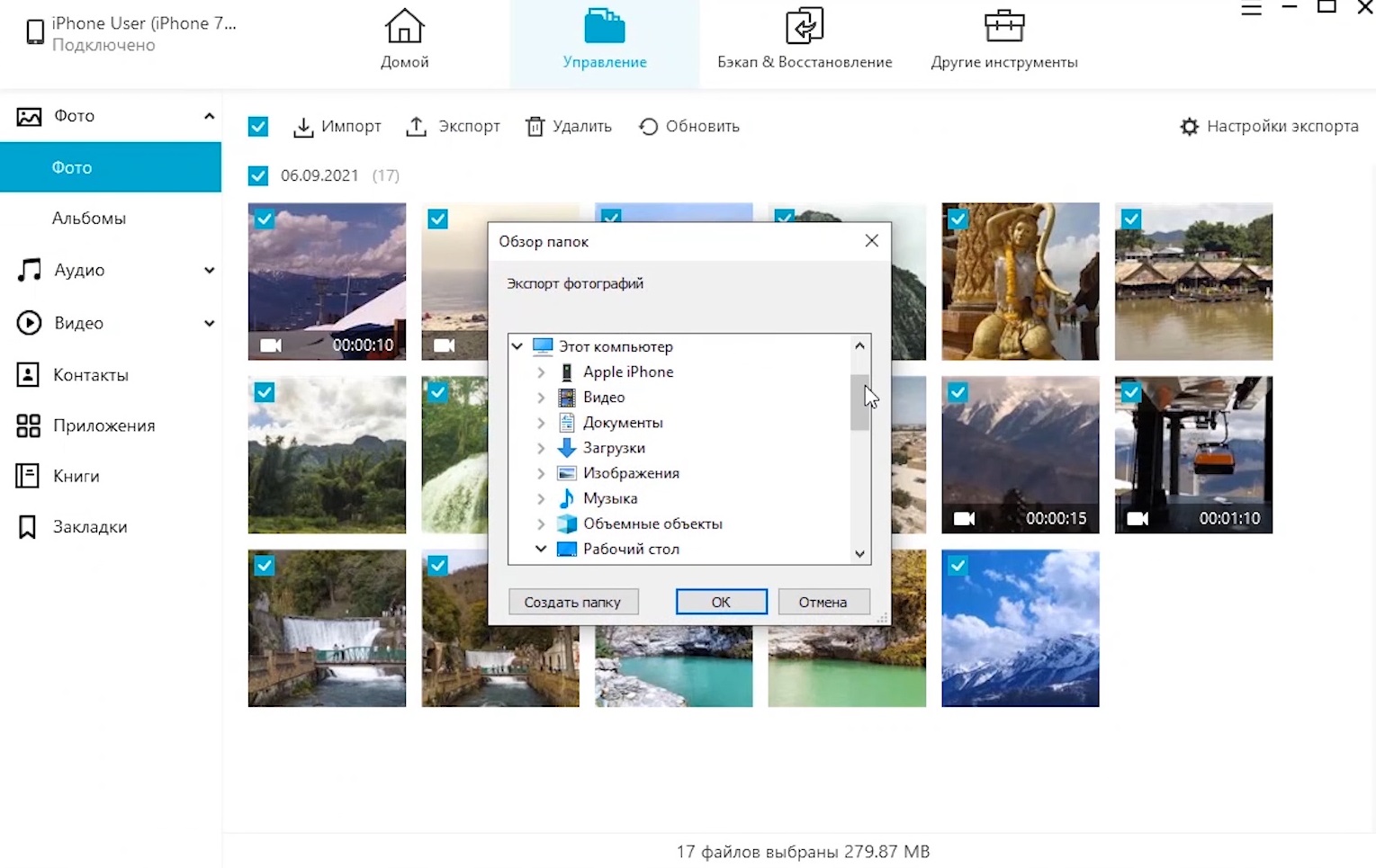Select the Фото sub-item in sidebar
1376x868 pixels.
coord(111,167)
